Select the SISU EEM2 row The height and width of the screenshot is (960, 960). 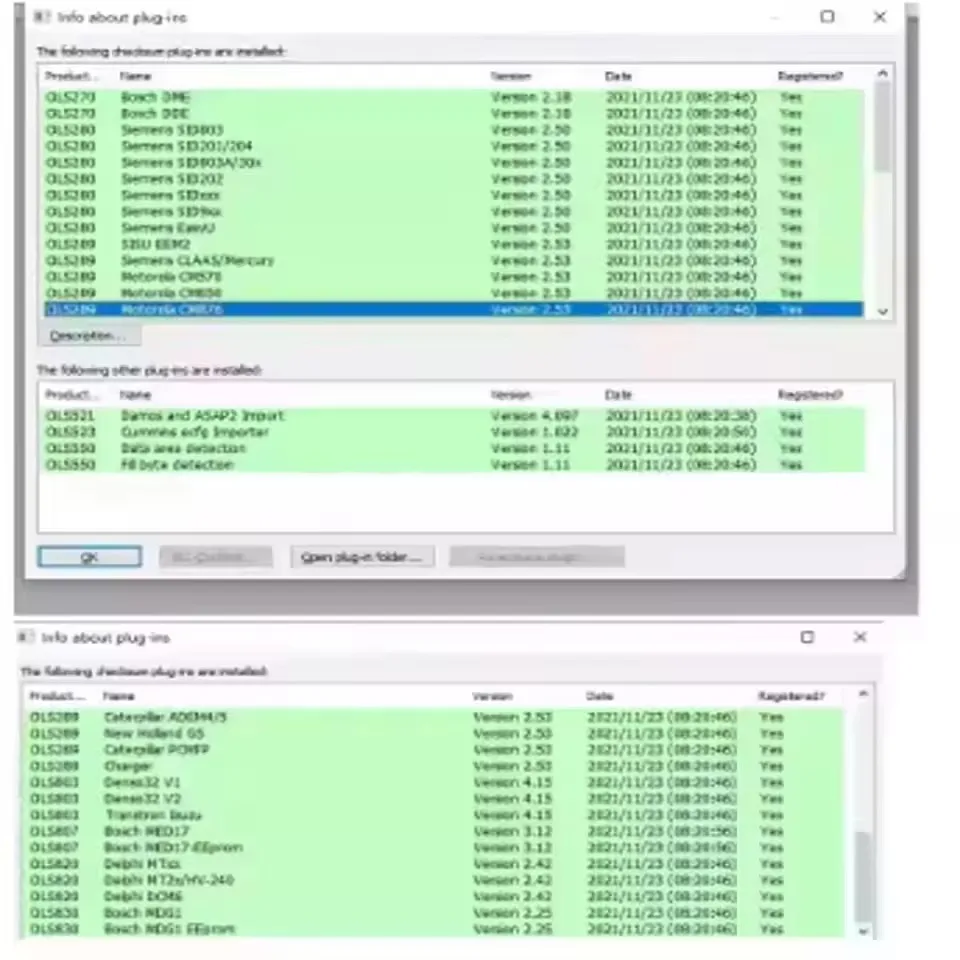(x=454, y=244)
